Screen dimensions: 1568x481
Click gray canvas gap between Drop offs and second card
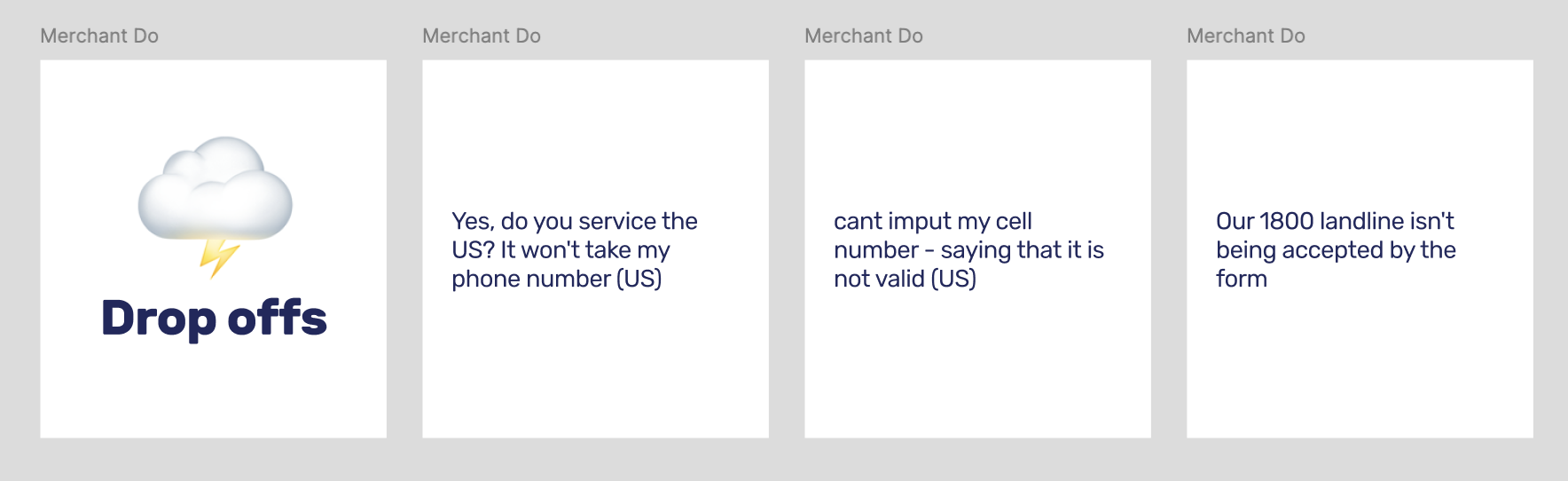pyautogui.click(x=404, y=248)
